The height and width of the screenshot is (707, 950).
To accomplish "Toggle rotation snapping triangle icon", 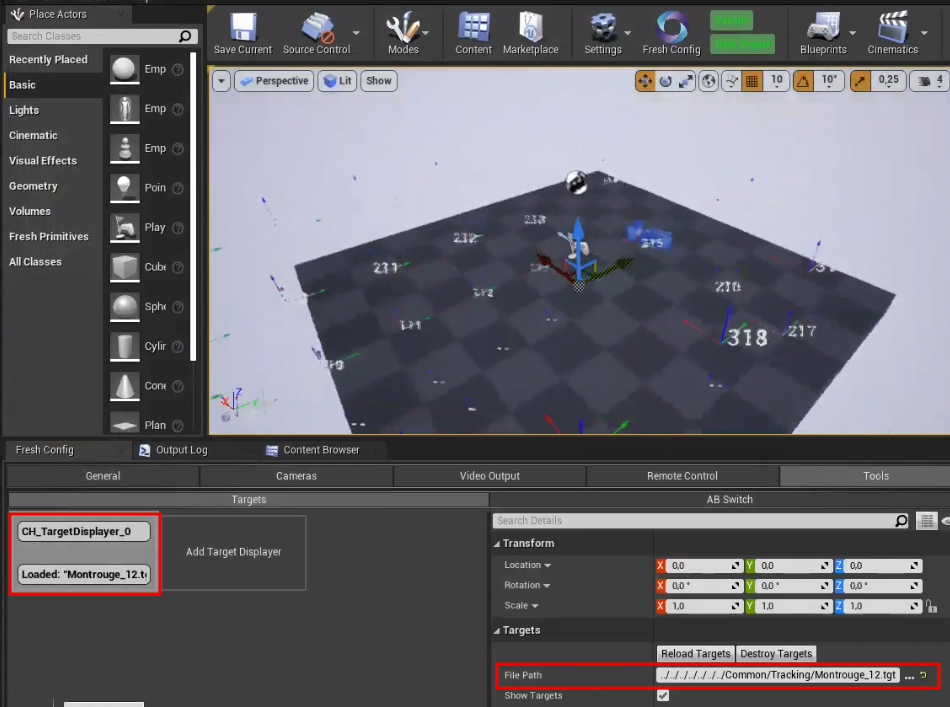I will (x=803, y=81).
